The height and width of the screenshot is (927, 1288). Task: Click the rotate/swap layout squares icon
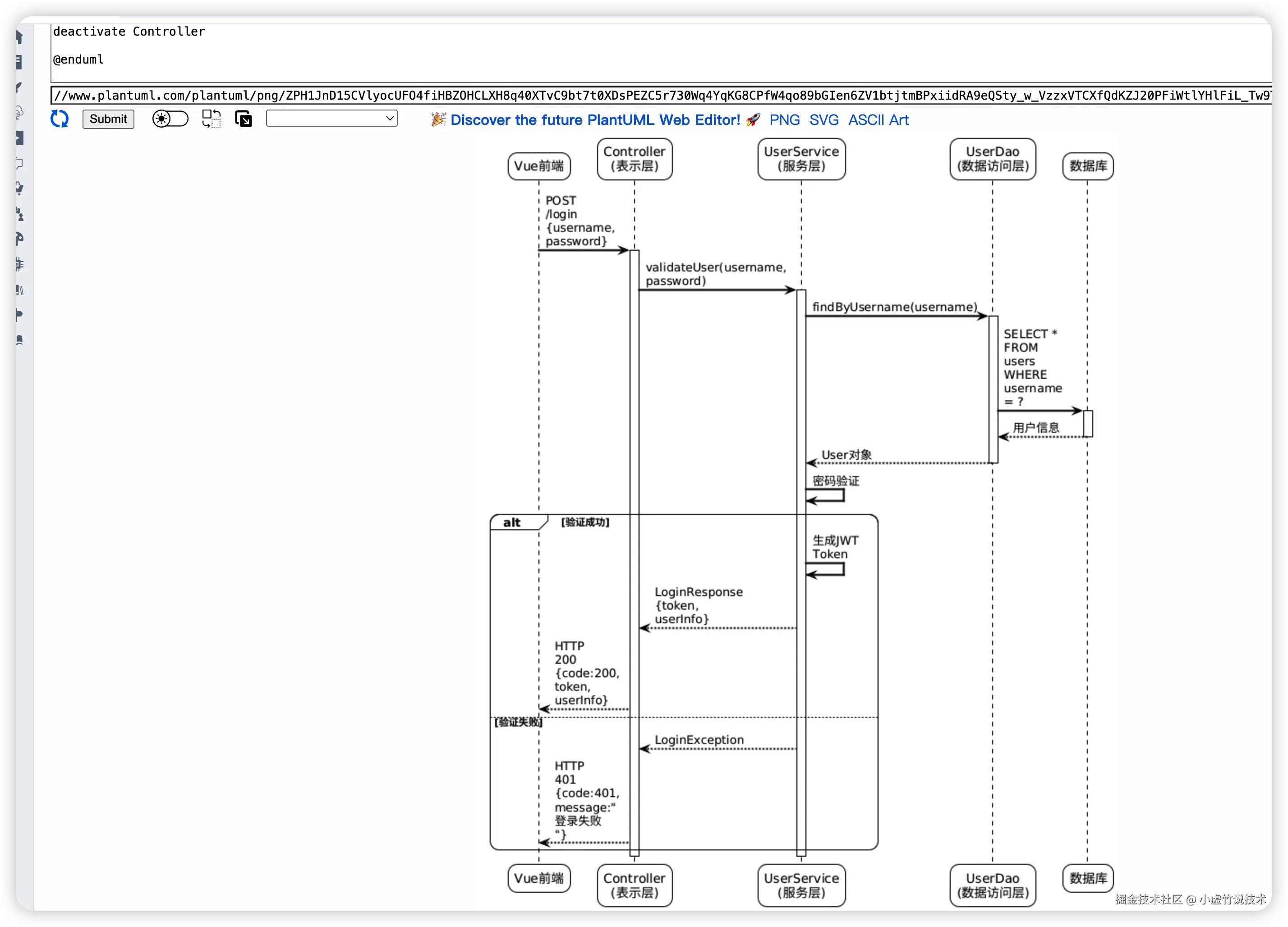pyautogui.click(x=211, y=119)
